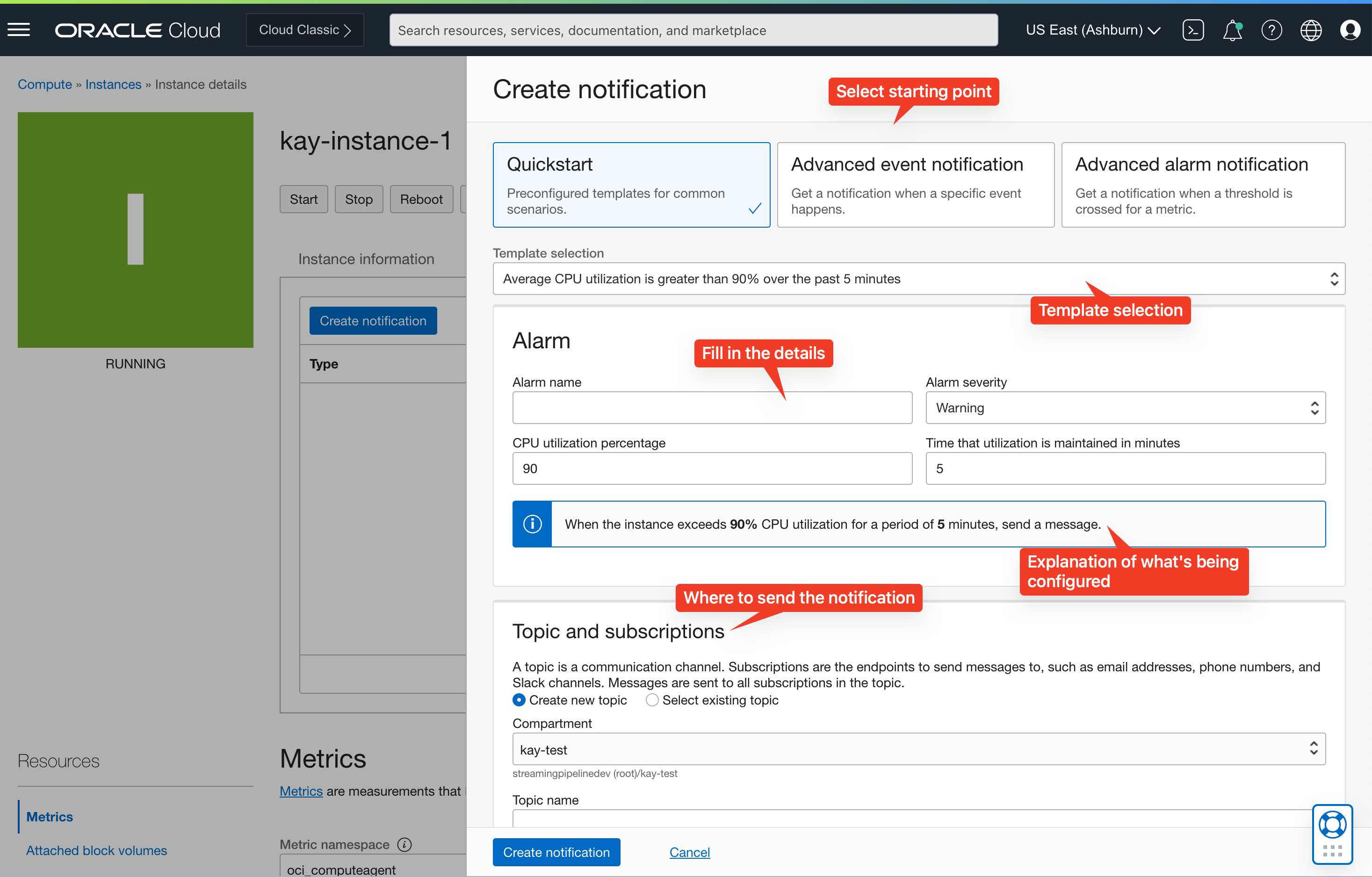This screenshot has height=877, width=1372.
Task: Click the info icon beside Metric namespace
Action: 404,845
